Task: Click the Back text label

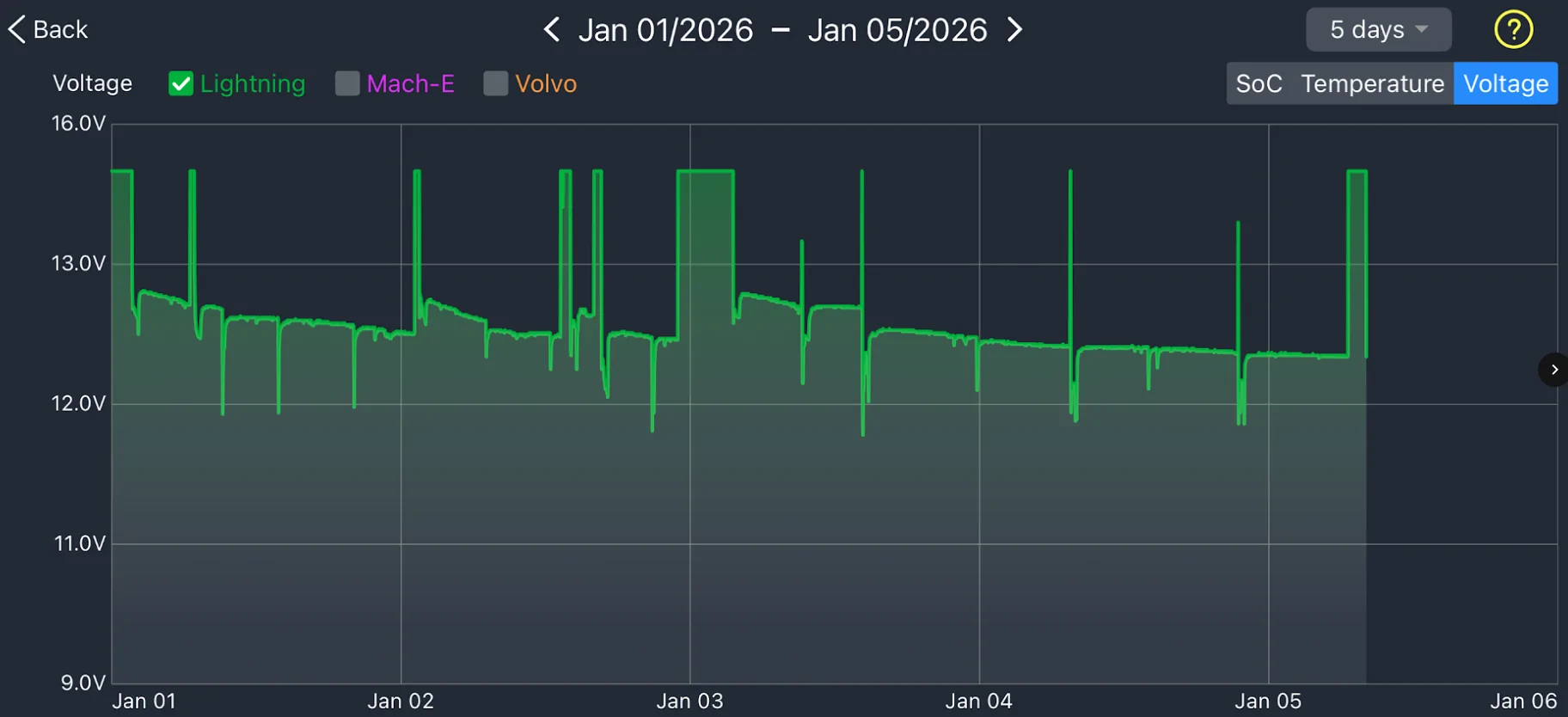Action: click(x=60, y=29)
